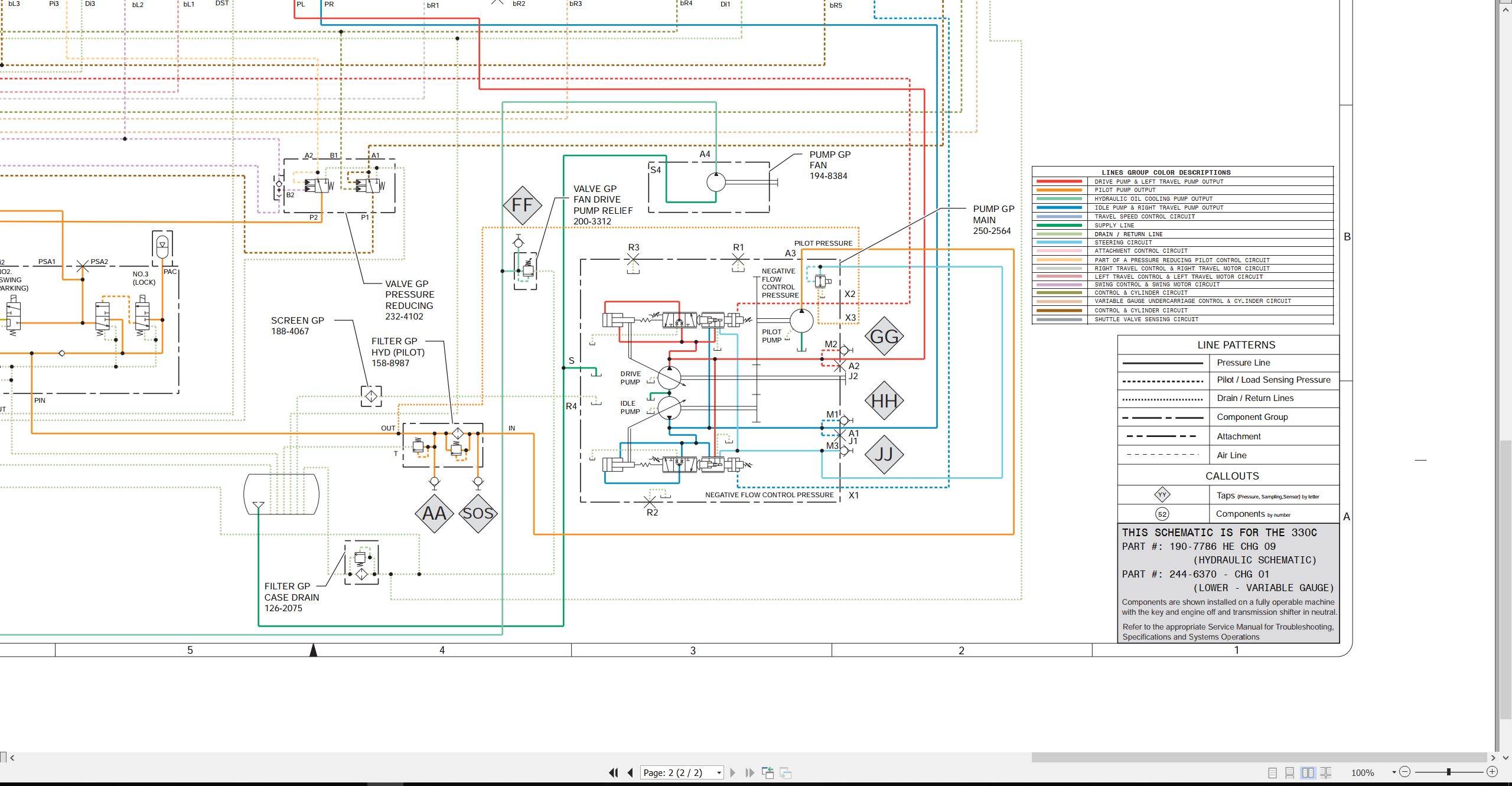The width and height of the screenshot is (1512, 786).
Task: Click the red DRIVE PUMP color swatch
Action: click(x=1060, y=181)
